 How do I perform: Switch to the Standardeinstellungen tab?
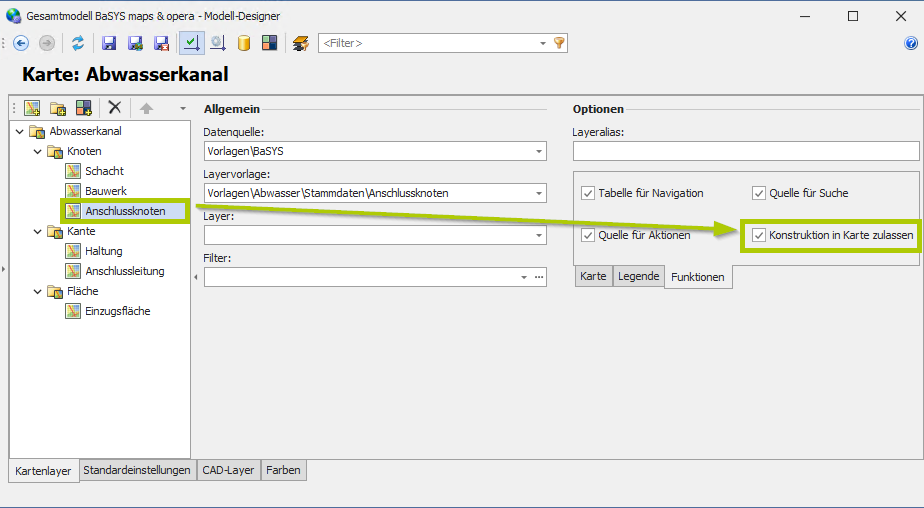(136, 470)
